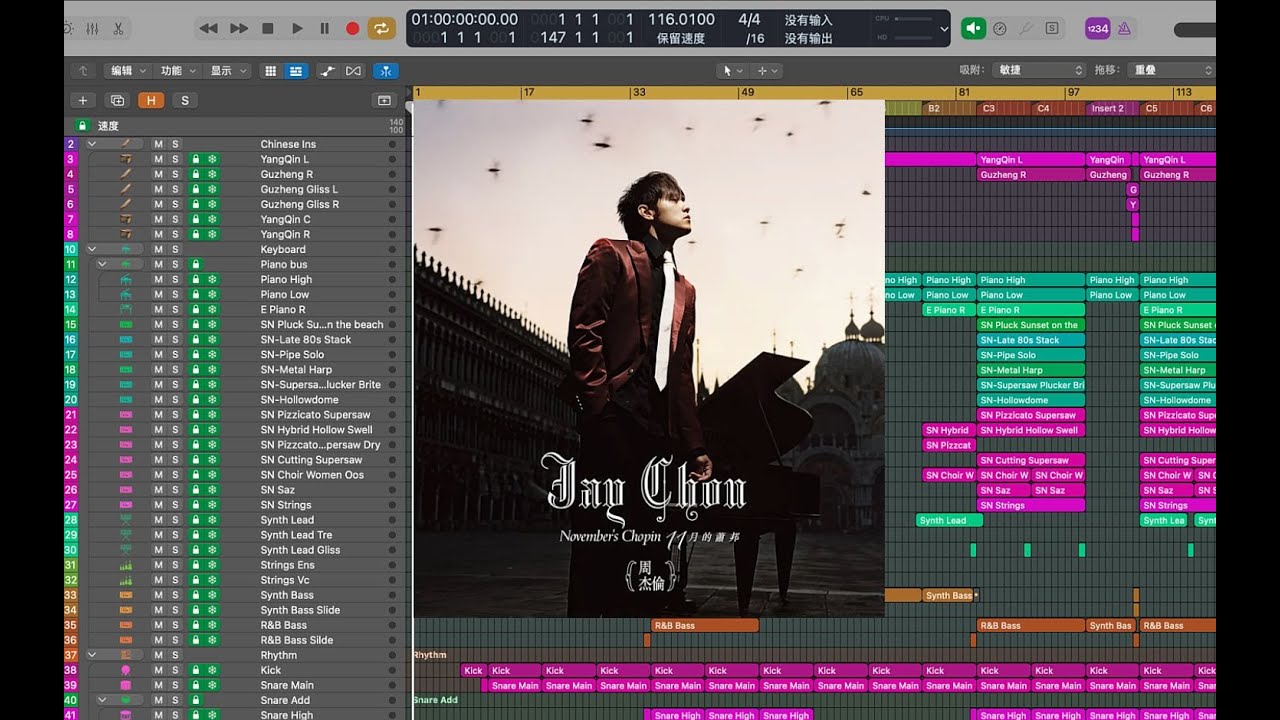Toggle the global tracks button above track list
Viewport: 1280px width, 720px height.
[383, 100]
